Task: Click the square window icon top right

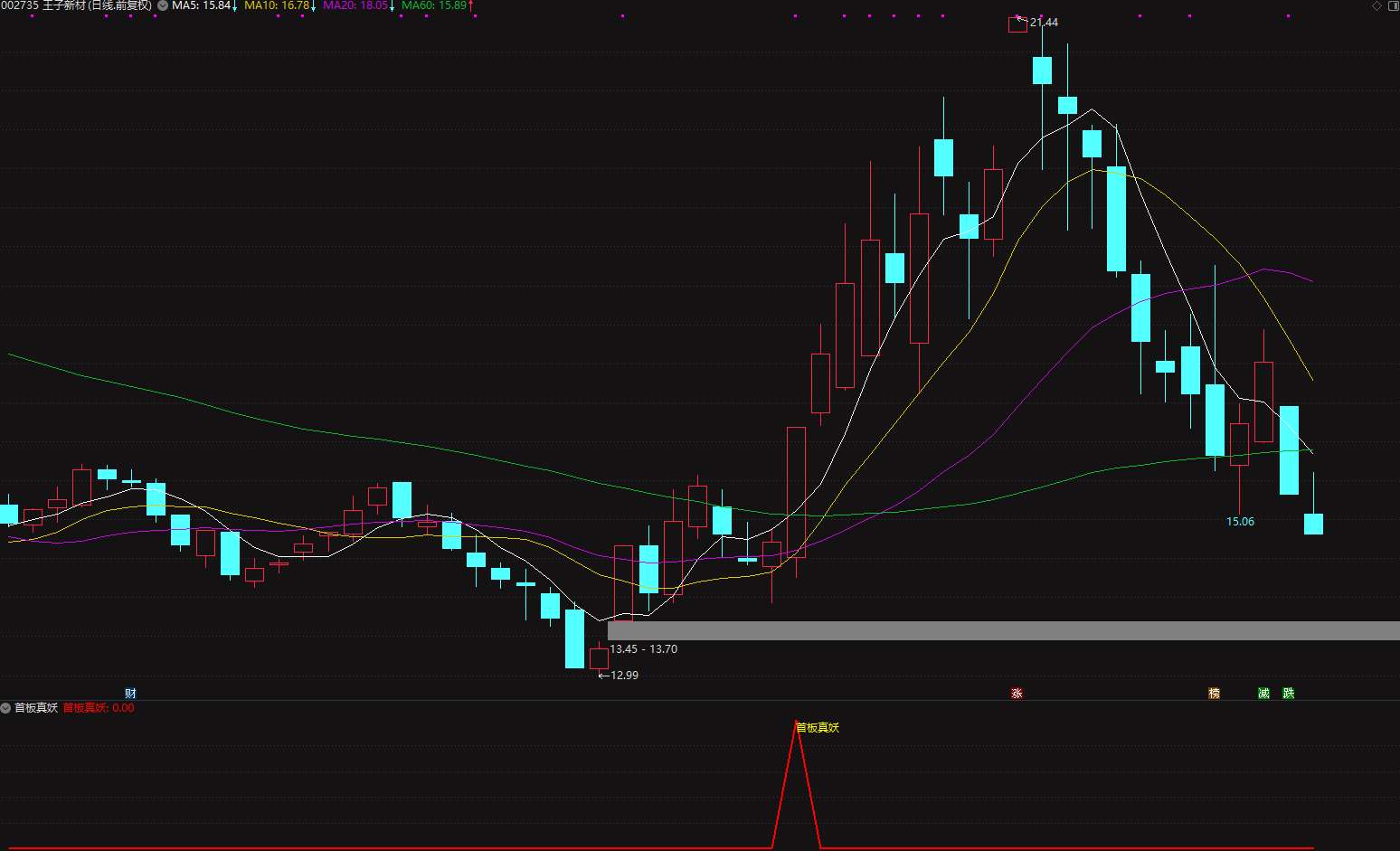Action: coord(1393,5)
